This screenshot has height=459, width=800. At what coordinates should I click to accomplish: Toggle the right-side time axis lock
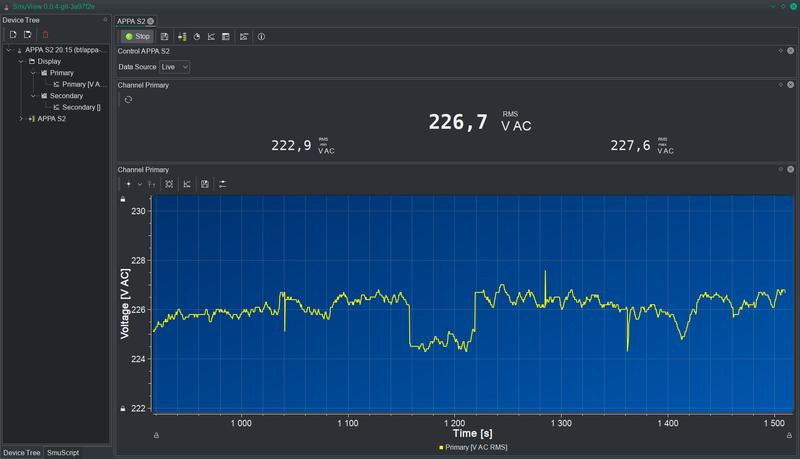tap(789, 435)
